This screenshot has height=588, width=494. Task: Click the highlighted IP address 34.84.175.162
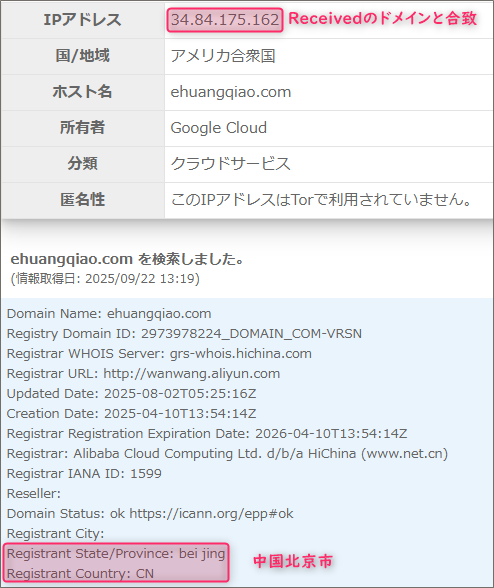(225, 20)
